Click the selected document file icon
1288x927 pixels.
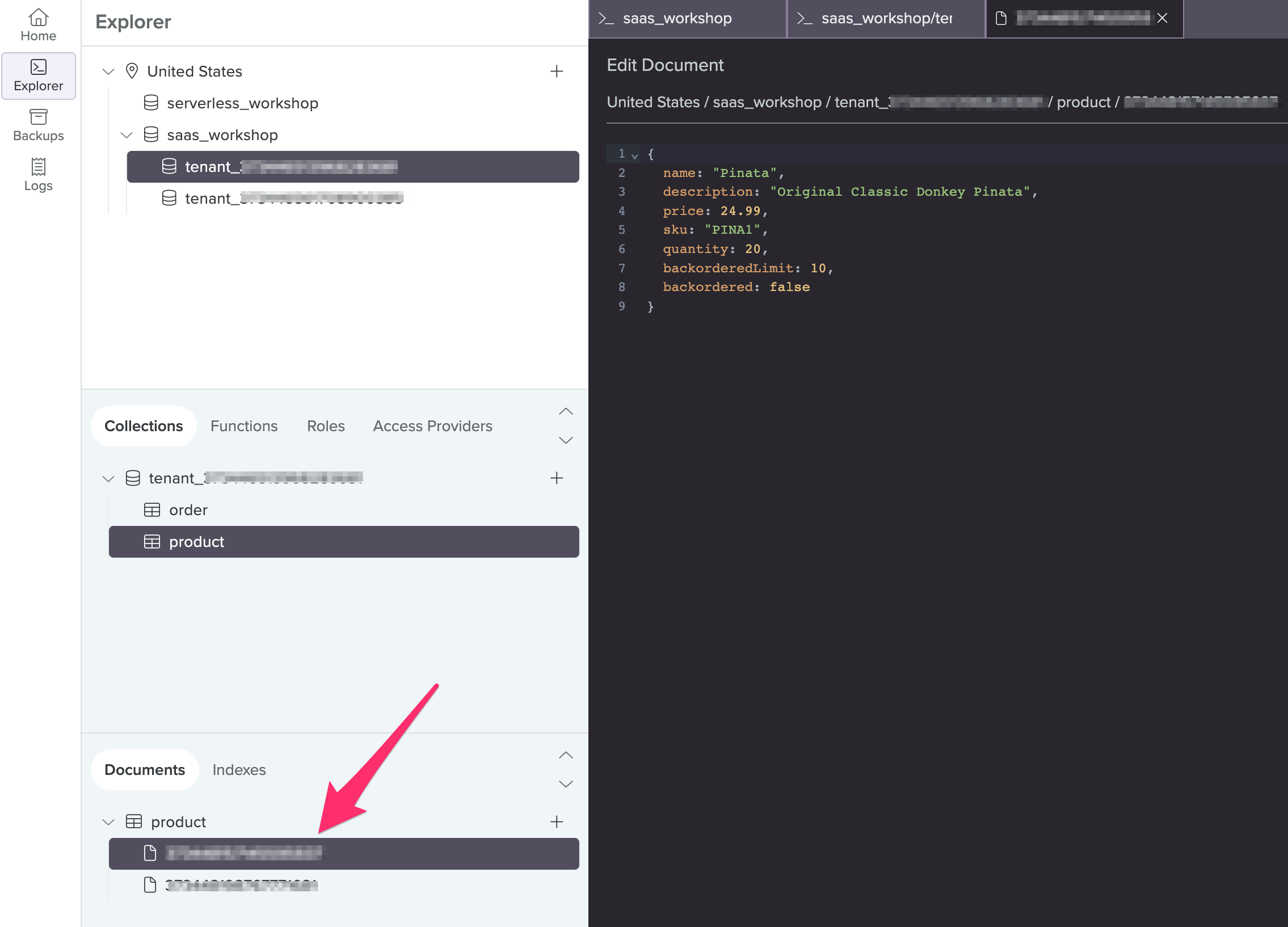tap(150, 853)
